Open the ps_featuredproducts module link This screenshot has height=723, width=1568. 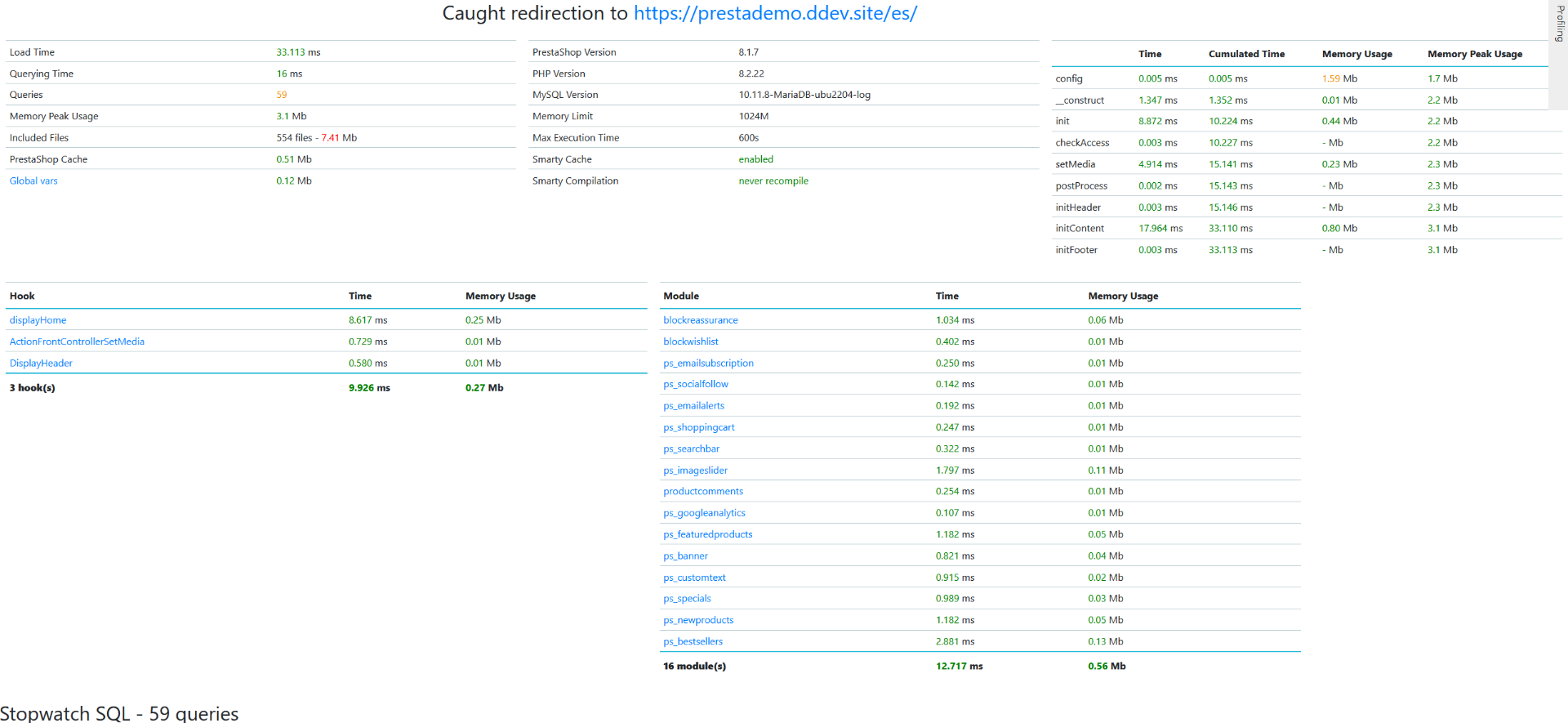[x=708, y=534]
